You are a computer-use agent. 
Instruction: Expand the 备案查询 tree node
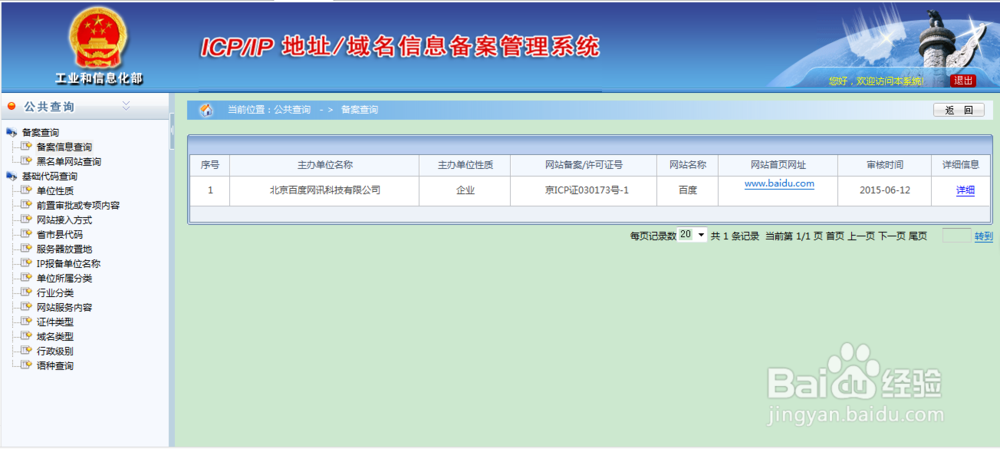pos(11,133)
